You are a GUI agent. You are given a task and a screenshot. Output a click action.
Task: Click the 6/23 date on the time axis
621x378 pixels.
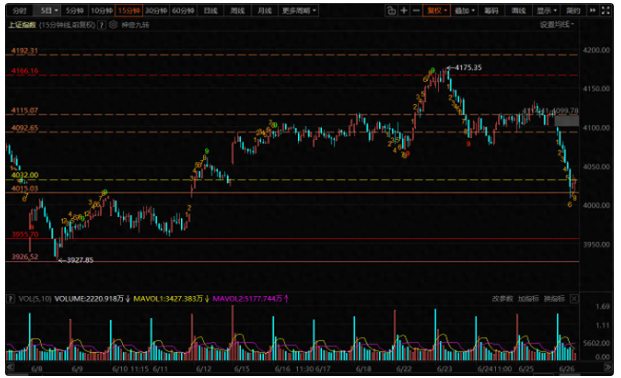coord(444,369)
